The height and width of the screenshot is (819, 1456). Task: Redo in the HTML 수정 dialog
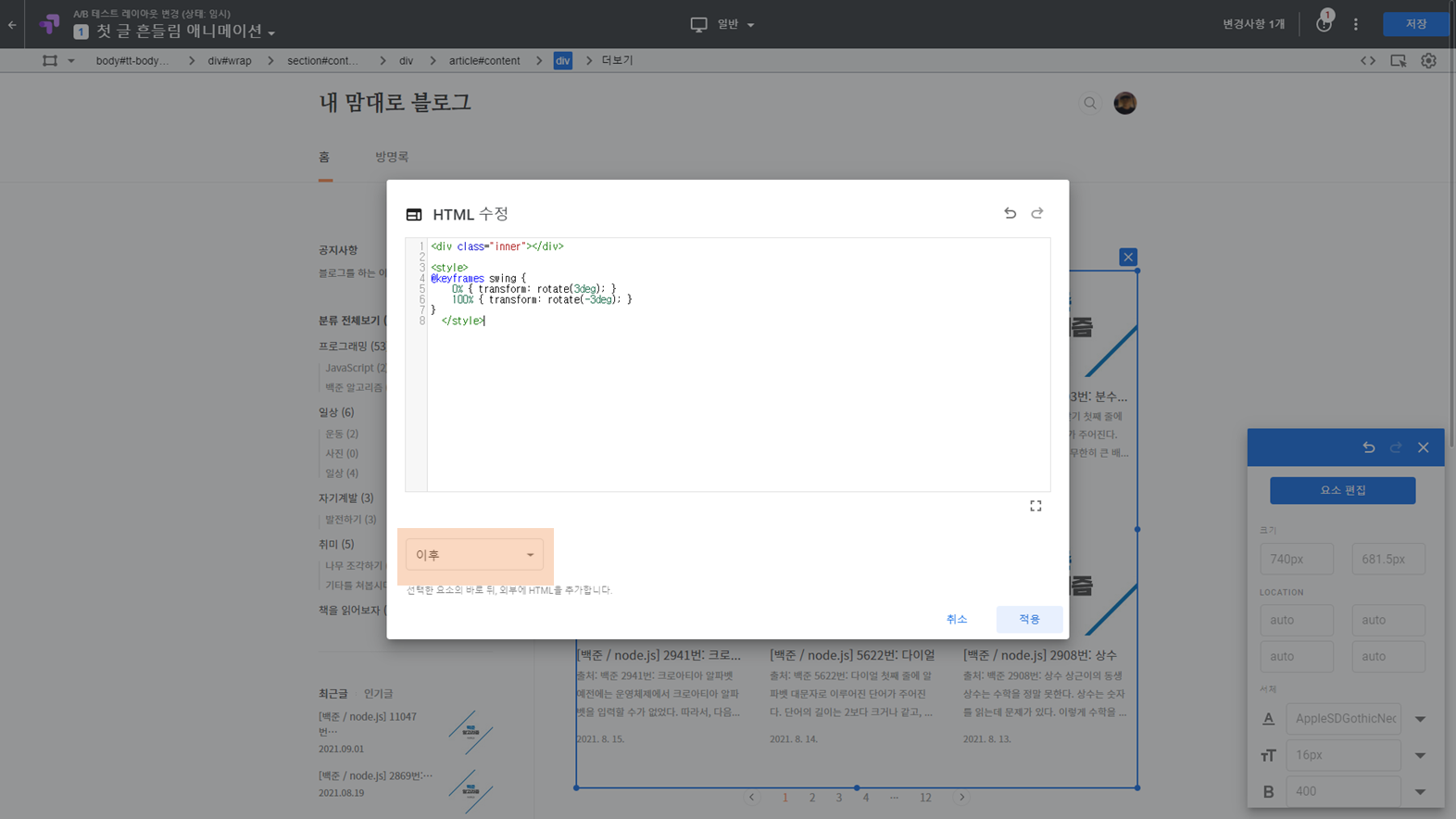[x=1037, y=213]
